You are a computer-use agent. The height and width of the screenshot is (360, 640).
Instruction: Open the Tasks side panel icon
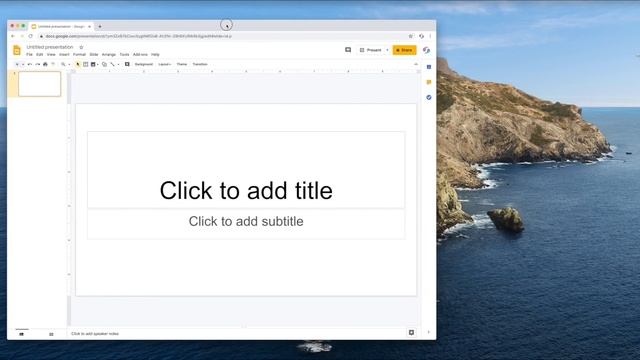tap(429, 97)
